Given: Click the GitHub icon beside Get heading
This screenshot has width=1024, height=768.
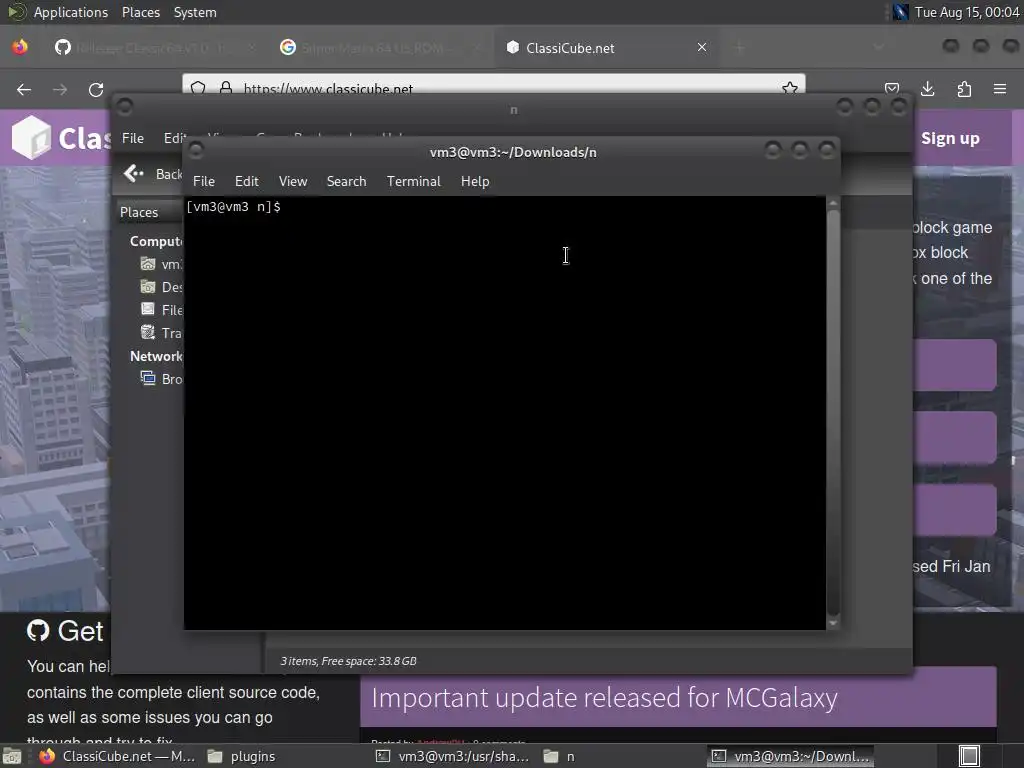Looking at the screenshot, I should tap(38, 631).
